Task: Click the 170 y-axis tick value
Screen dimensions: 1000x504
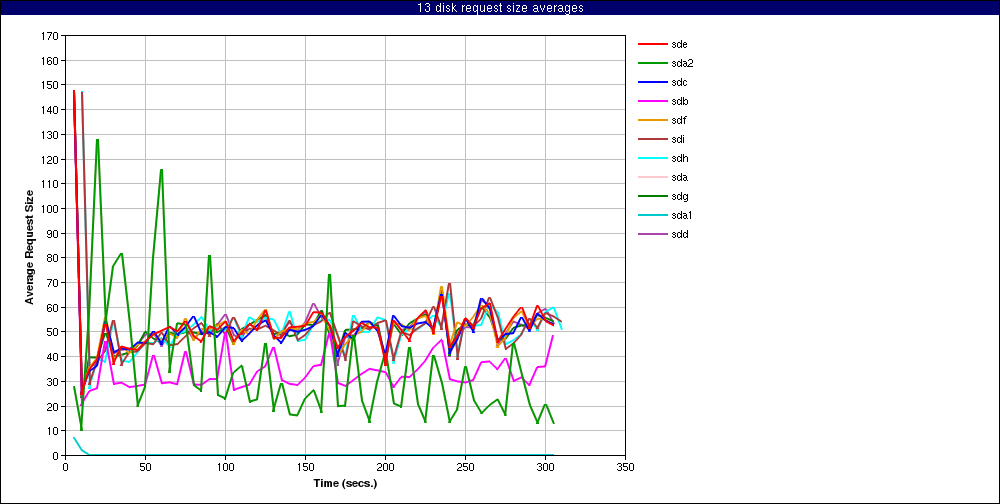Action: (51, 35)
